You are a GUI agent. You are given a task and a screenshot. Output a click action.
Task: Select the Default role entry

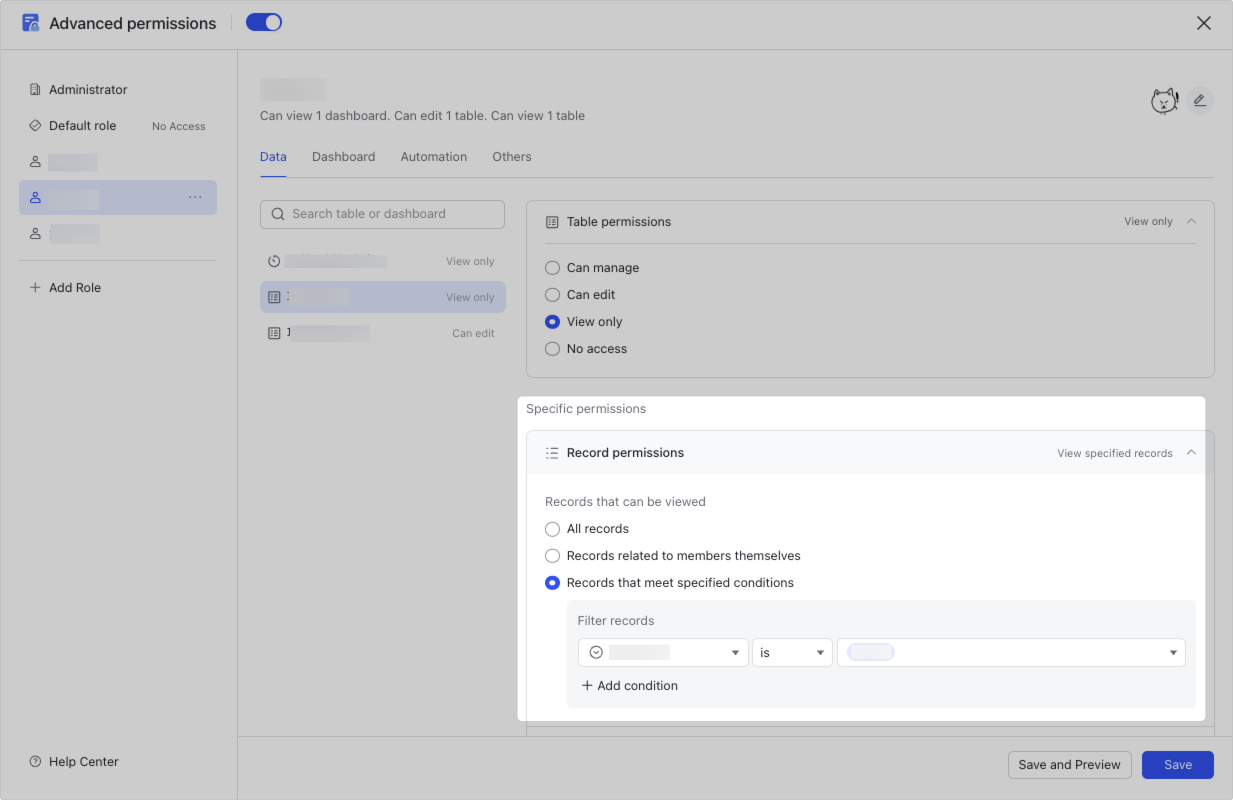click(x=118, y=126)
